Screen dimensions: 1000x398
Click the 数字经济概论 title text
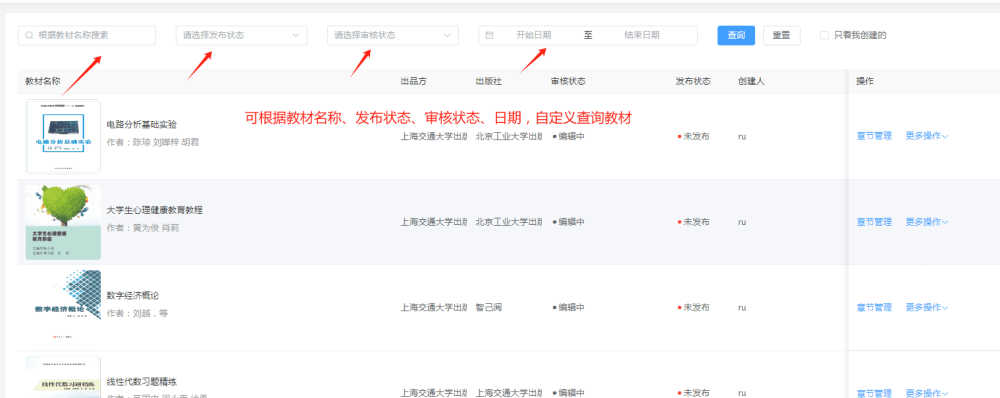click(x=133, y=295)
